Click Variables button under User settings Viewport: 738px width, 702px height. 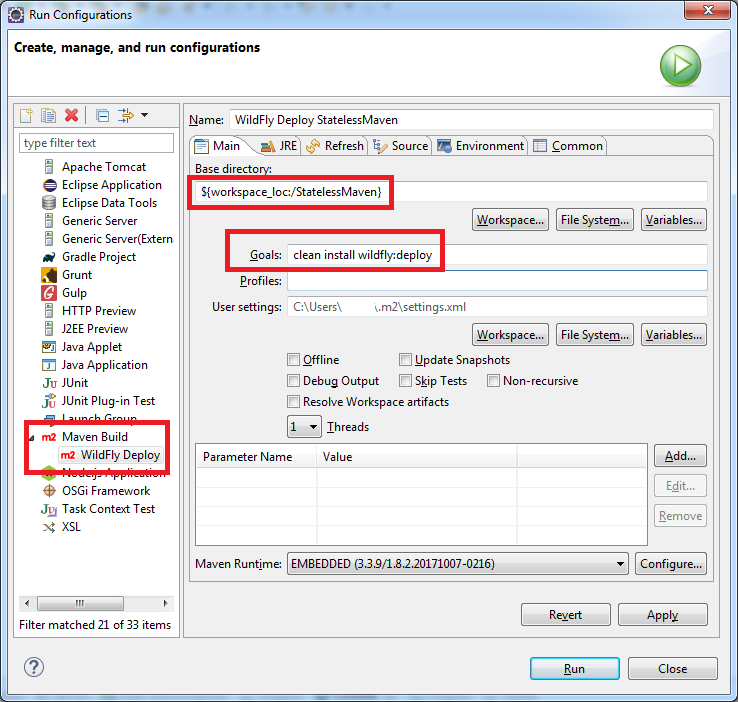(x=674, y=335)
